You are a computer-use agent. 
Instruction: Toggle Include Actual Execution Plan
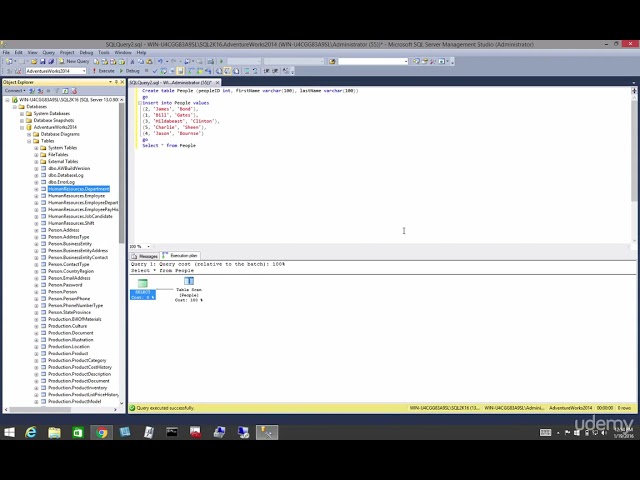pyautogui.click(x=190, y=71)
